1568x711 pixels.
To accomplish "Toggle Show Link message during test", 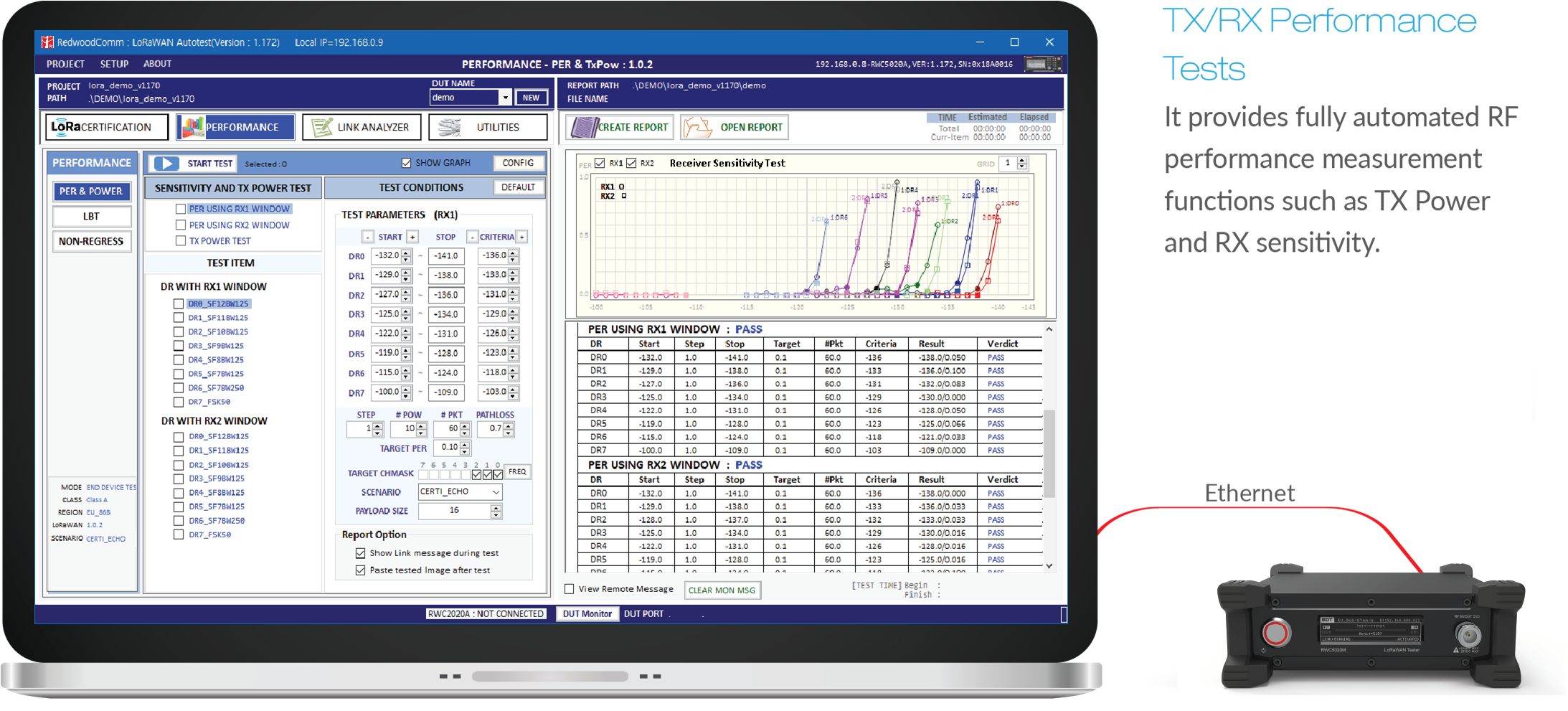I will tap(361, 553).
